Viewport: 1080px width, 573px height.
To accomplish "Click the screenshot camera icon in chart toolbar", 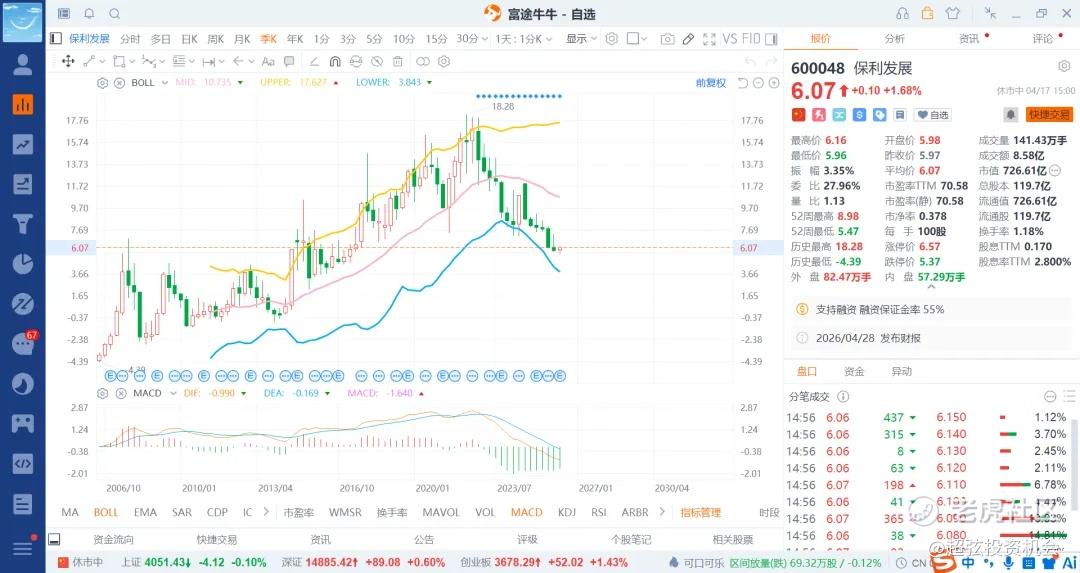I will [667, 39].
